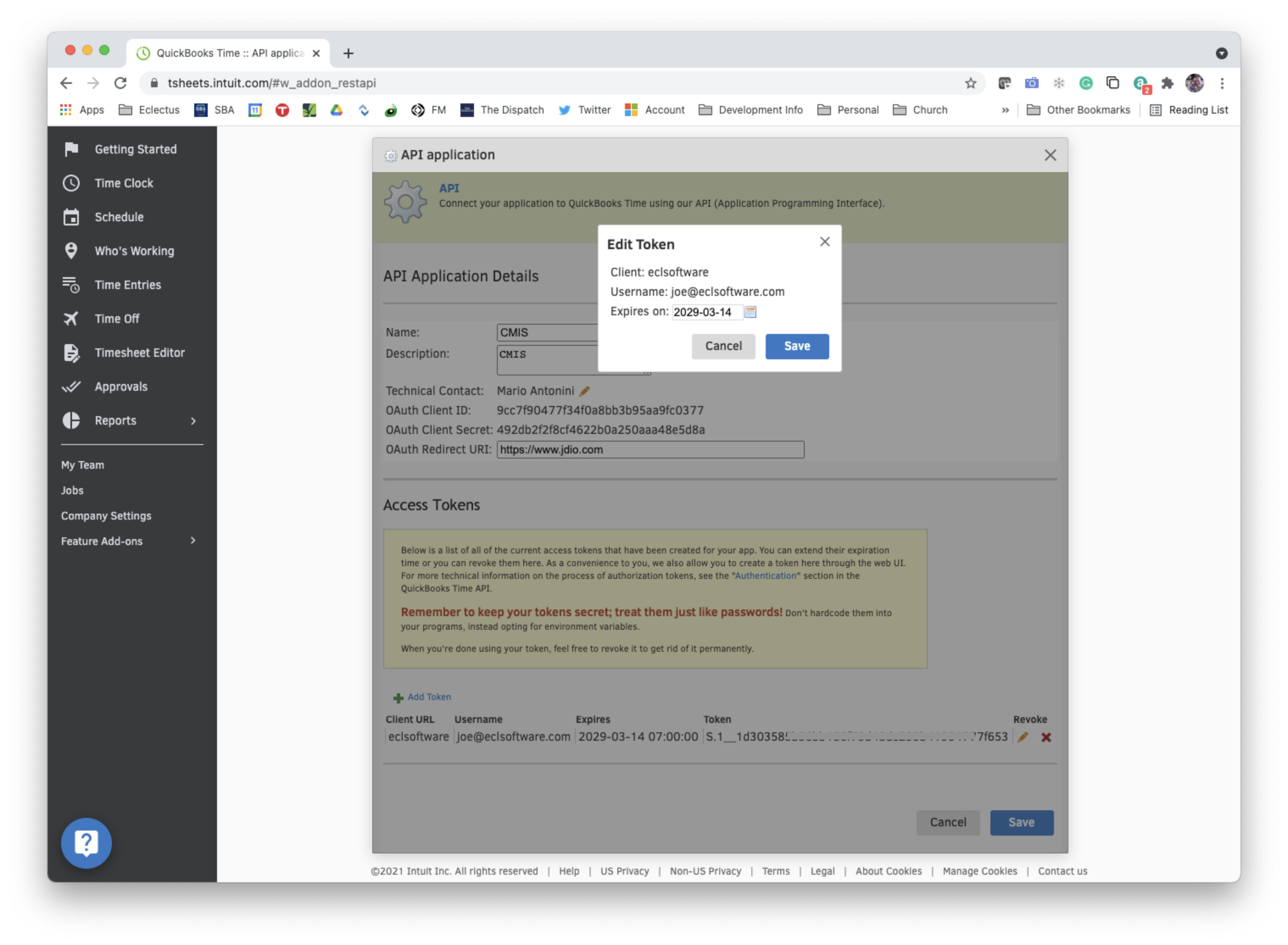Click the OAuth Redirect URI field
This screenshot has height=945, width=1288.
[x=650, y=450]
